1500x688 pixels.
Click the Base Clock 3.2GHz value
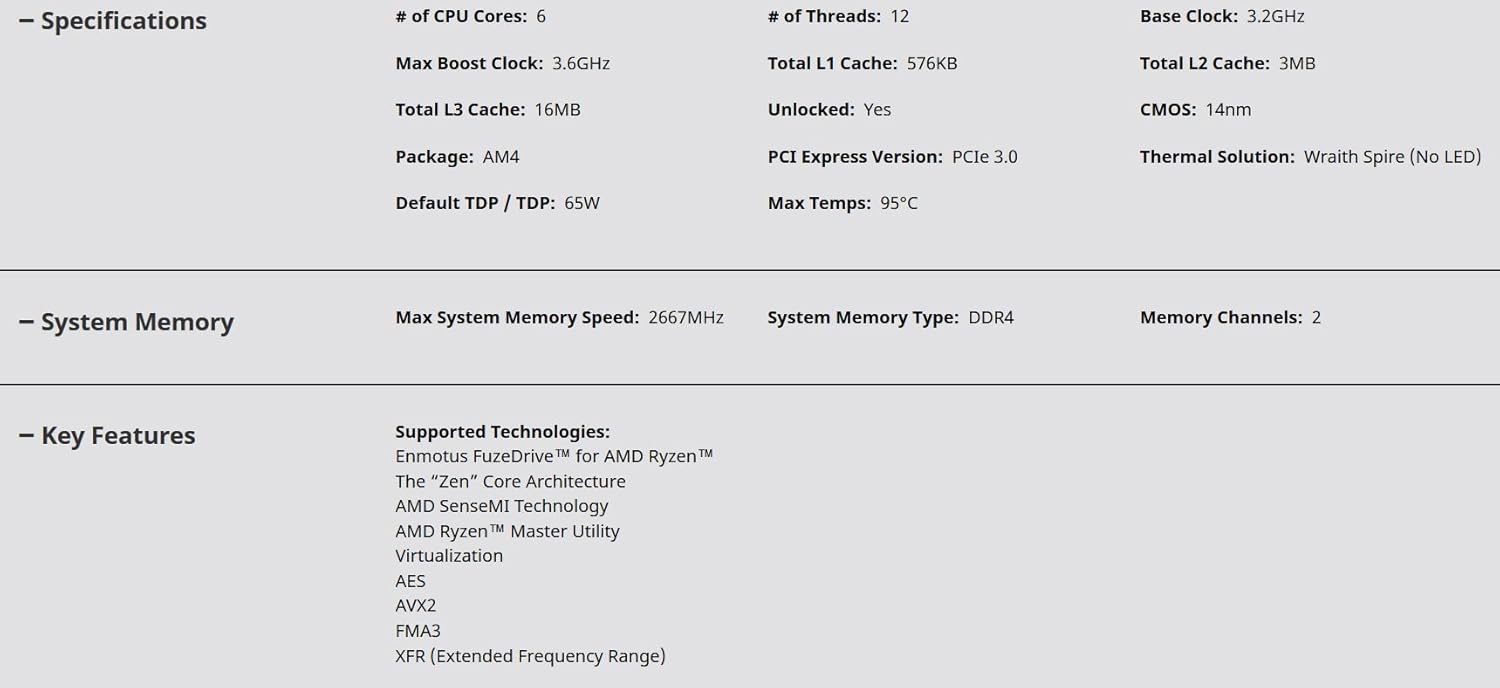point(1275,16)
